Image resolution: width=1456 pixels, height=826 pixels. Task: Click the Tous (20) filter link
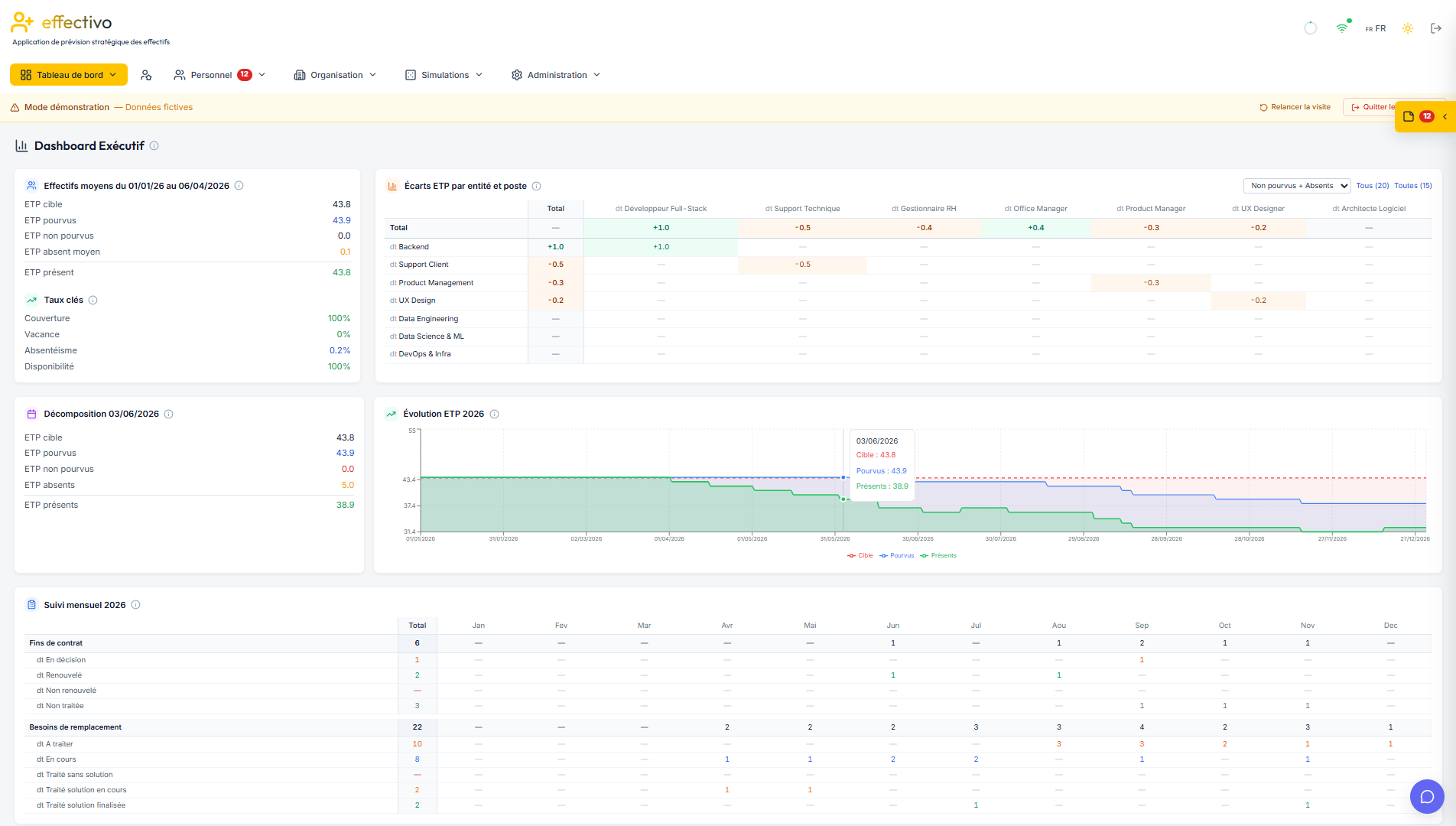click(1373, 186)
